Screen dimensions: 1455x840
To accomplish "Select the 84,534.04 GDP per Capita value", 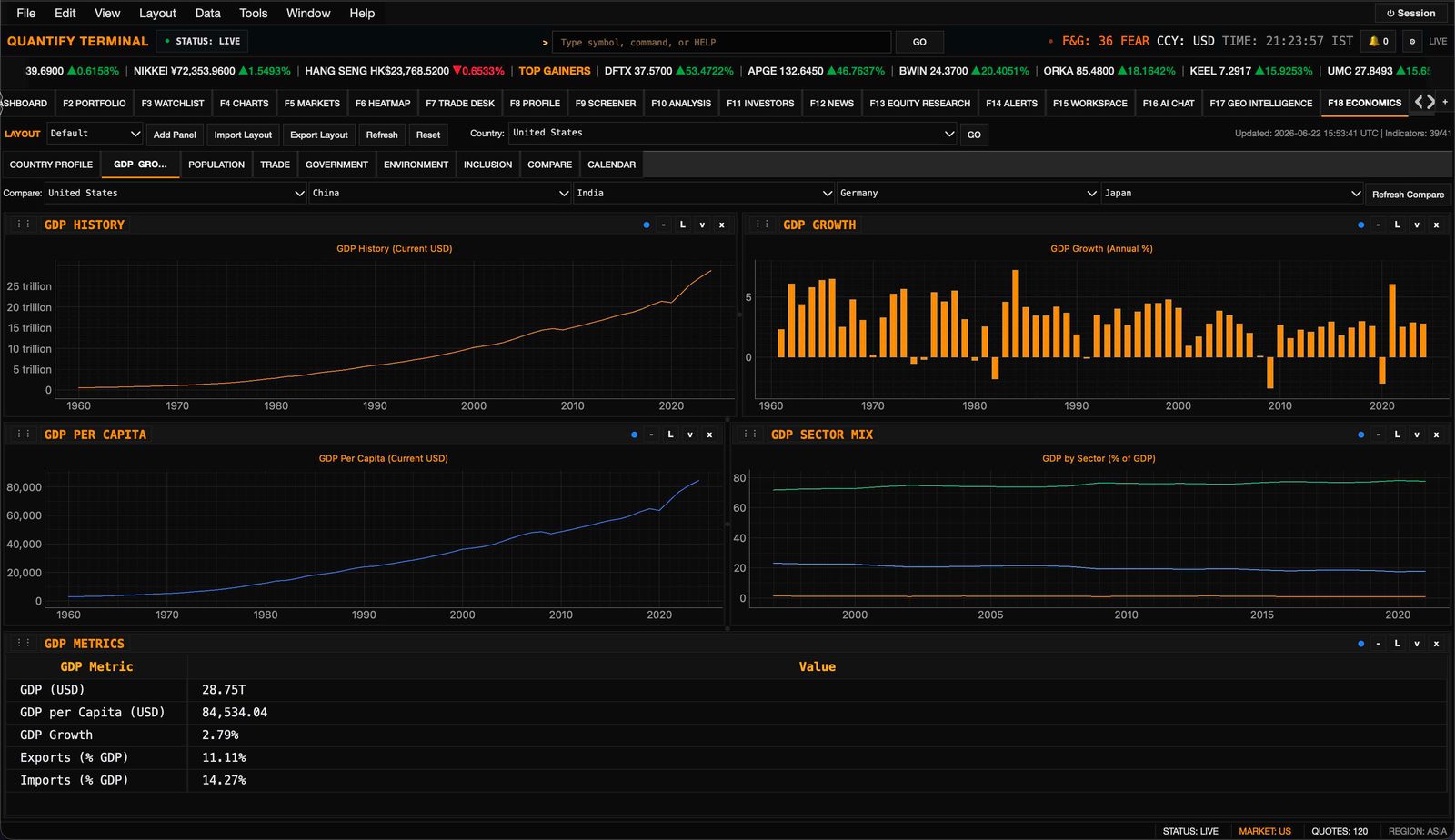I will (x=235, y=712).
